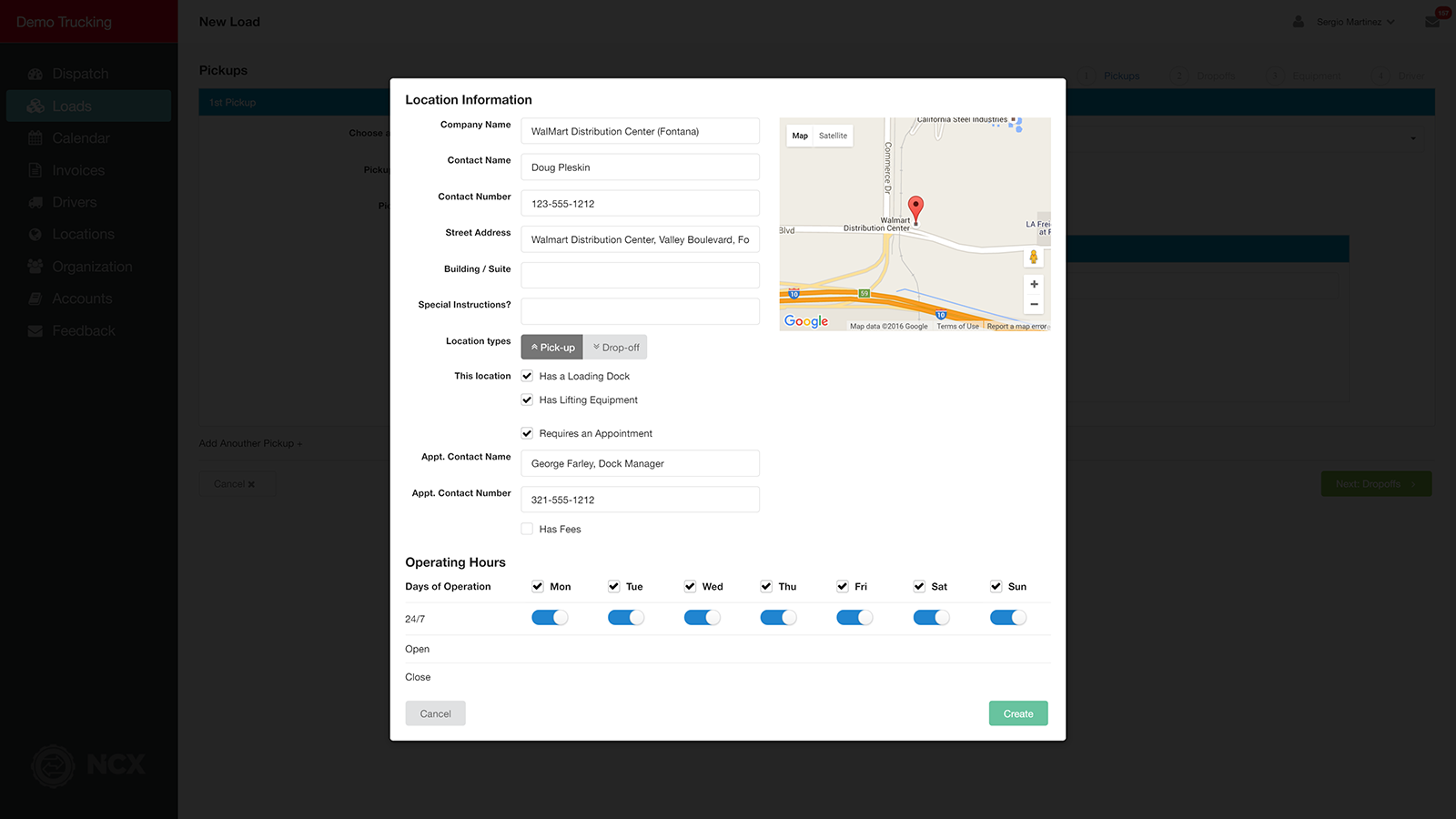
Task: Click the red map pin marker
Action: point(916,208)
